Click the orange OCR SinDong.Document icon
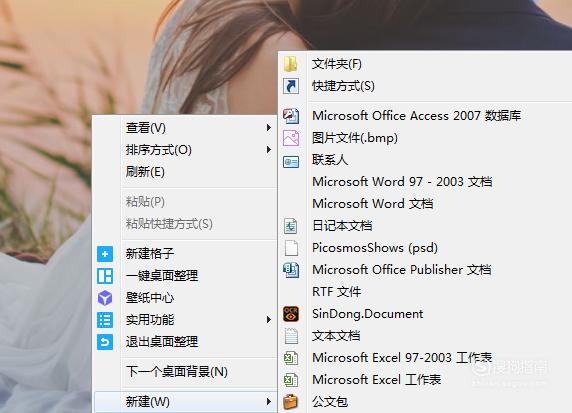 pos(291,314)
